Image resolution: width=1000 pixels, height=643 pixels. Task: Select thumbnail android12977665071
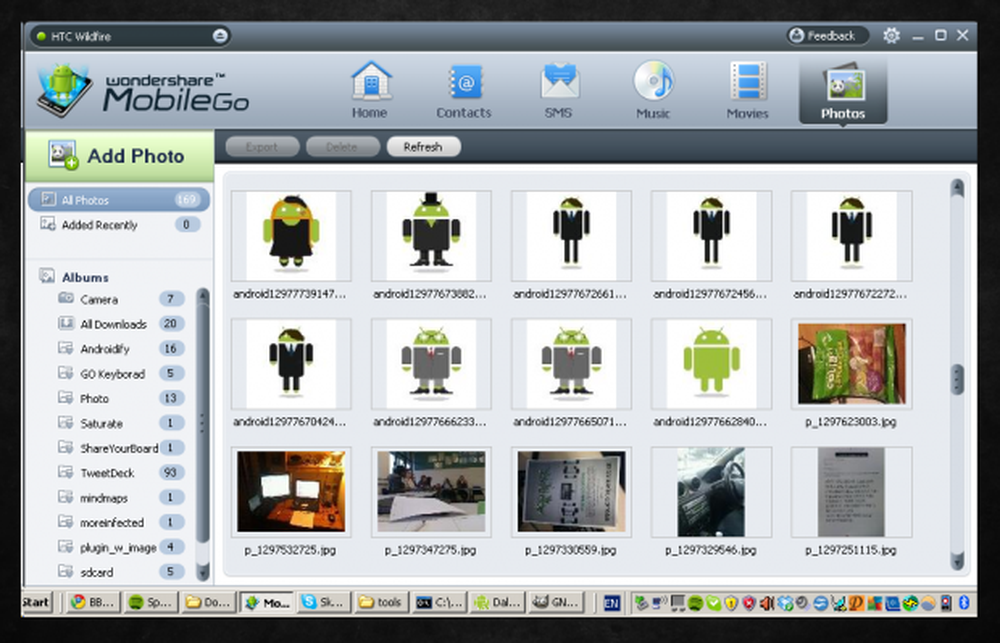[571, 364]
